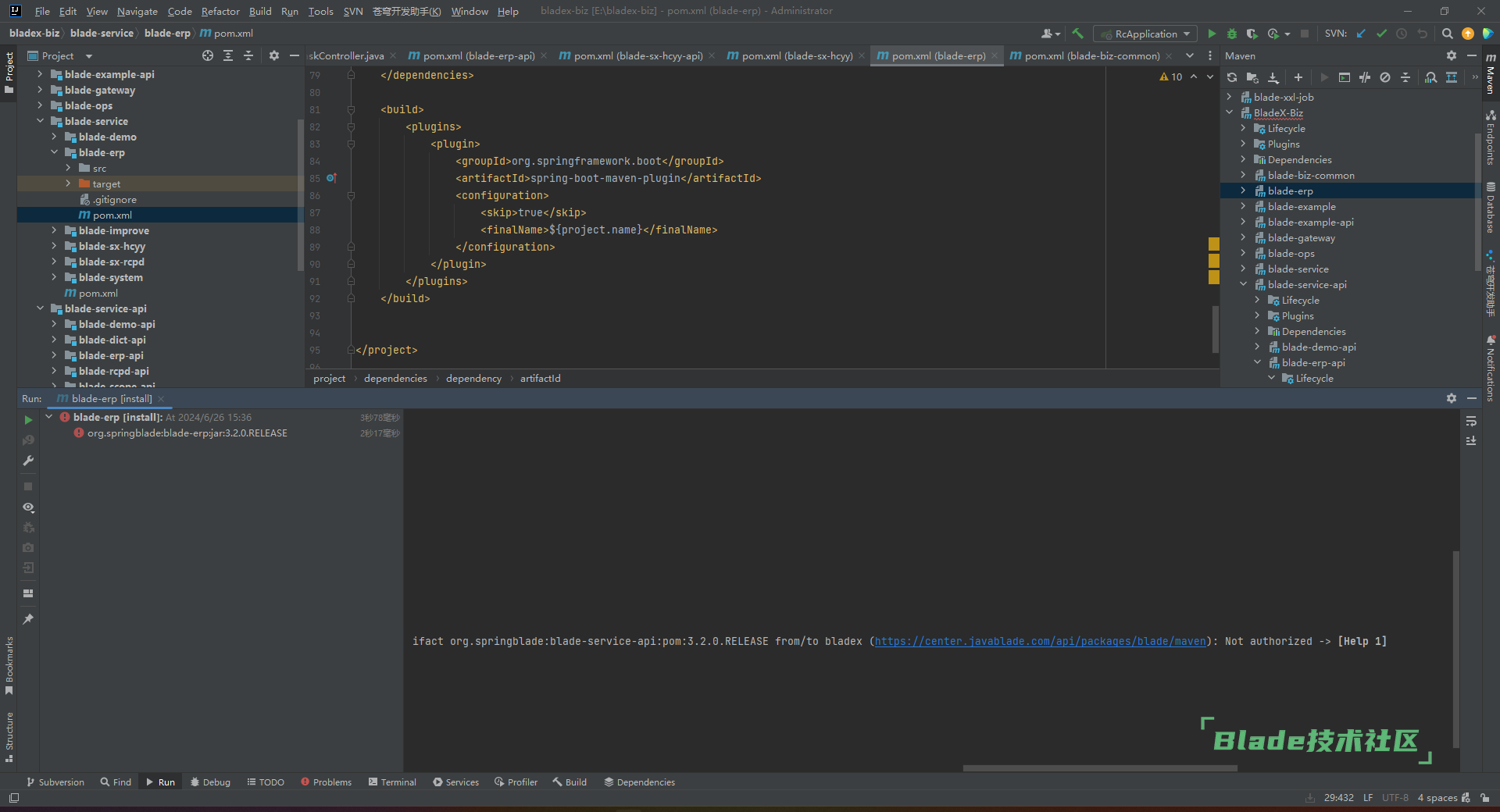The height and width of the screenshot is (812, 1500).
Task: Toggle scroll to end in Run console
Action: [x=1471, y=441]
